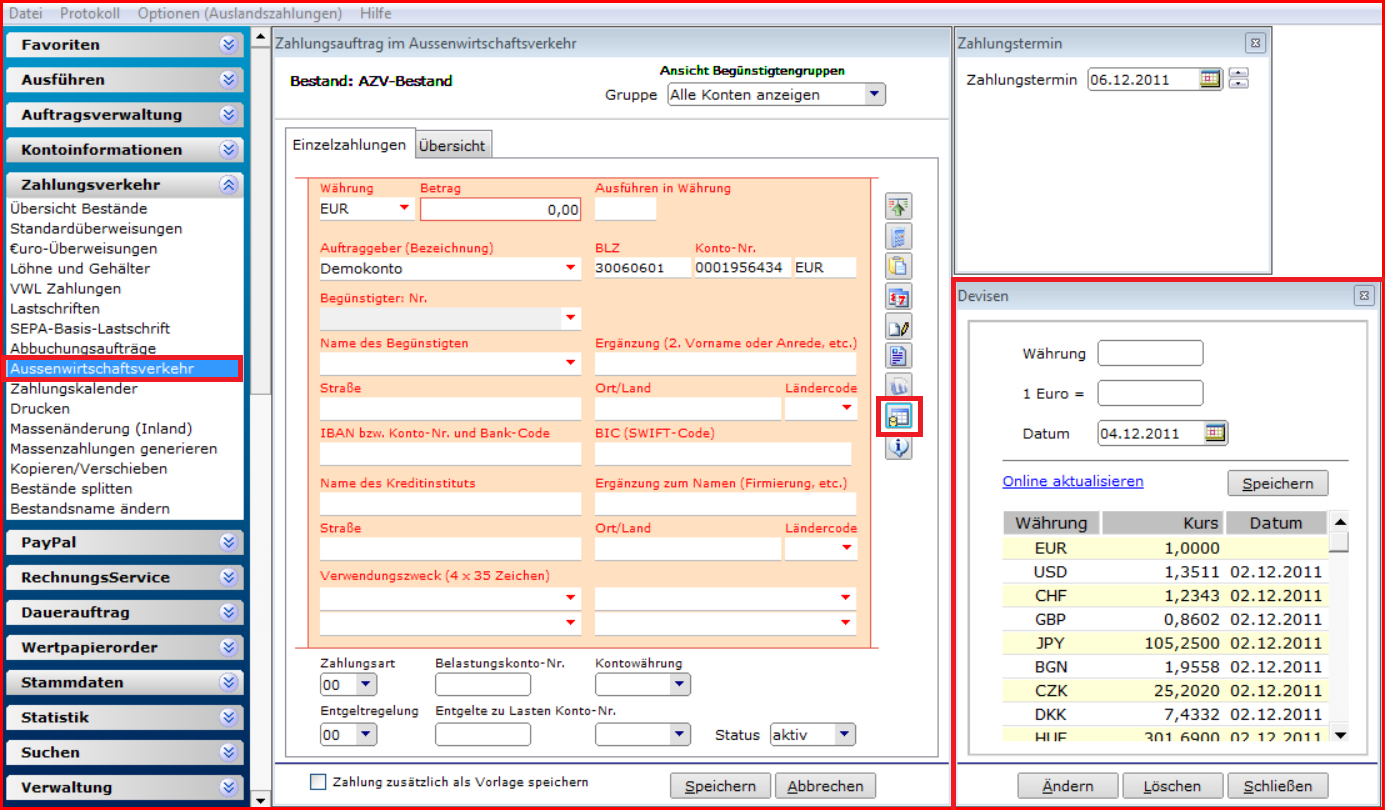Click the Schließen button in Devisen
The width and height of the screenshot is (1385, 810).
[1278, 786]
